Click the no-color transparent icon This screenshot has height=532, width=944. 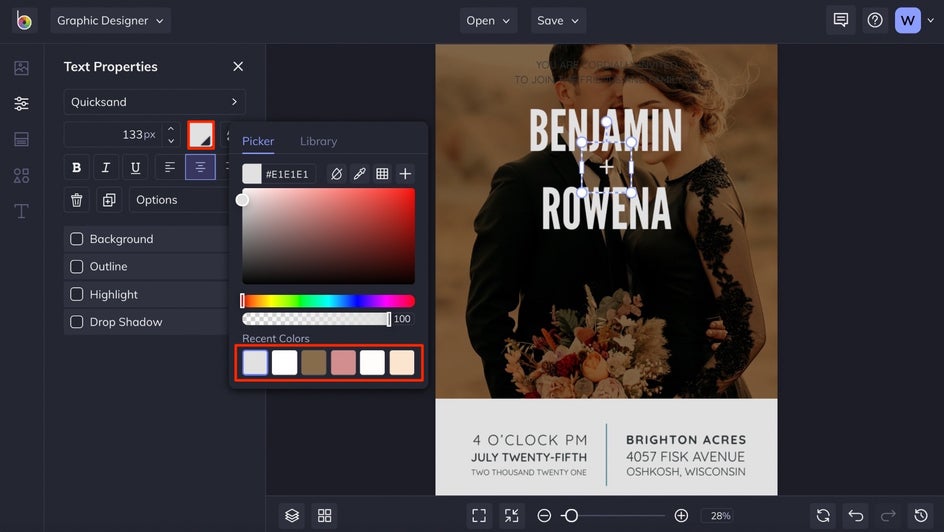336,174
